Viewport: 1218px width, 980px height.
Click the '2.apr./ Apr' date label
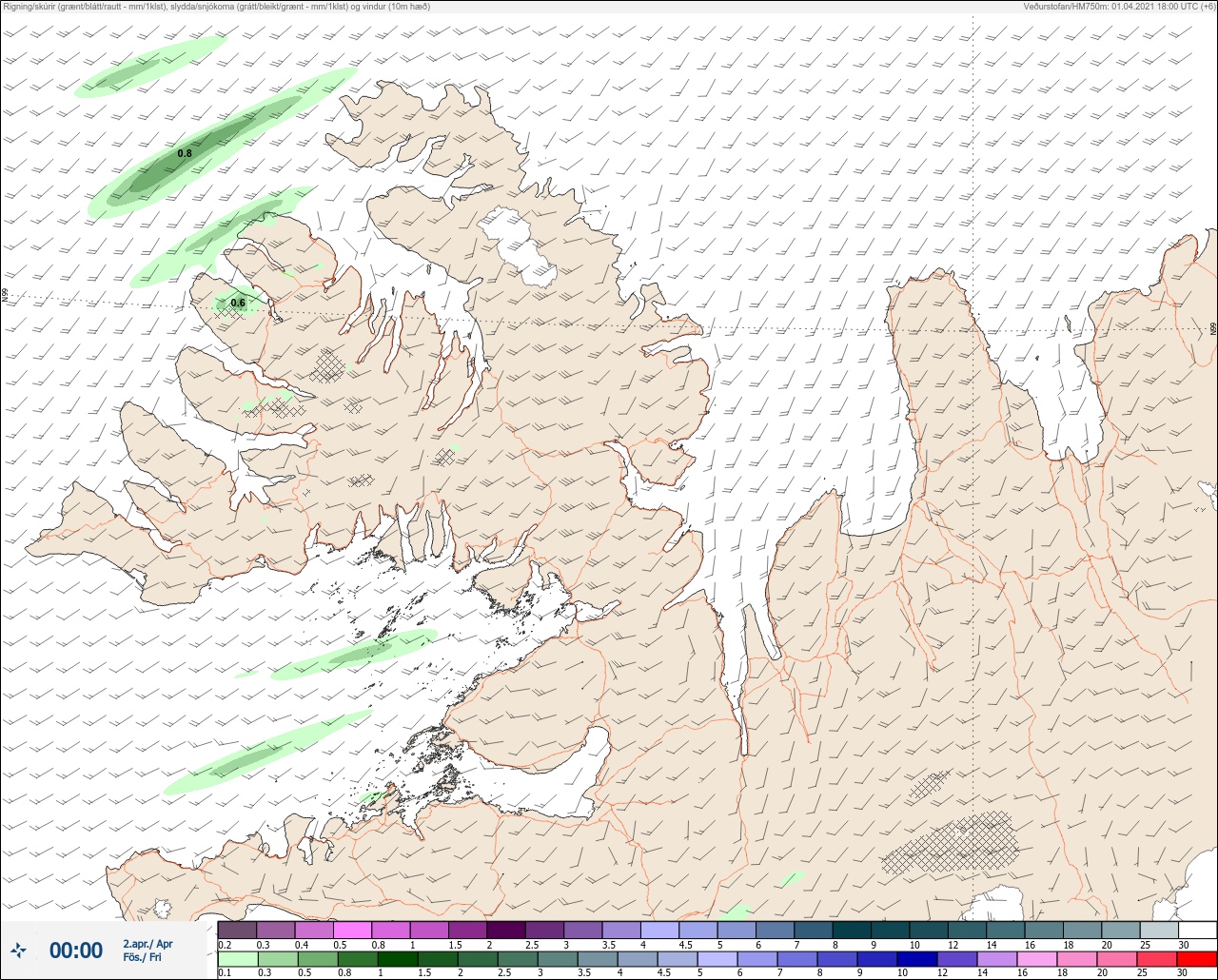147,944
